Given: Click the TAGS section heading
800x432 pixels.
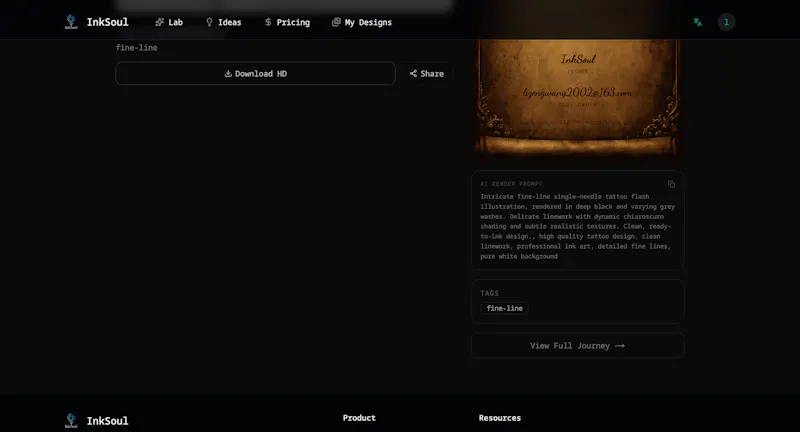Looking at the screenshot, I should (489, 293).
